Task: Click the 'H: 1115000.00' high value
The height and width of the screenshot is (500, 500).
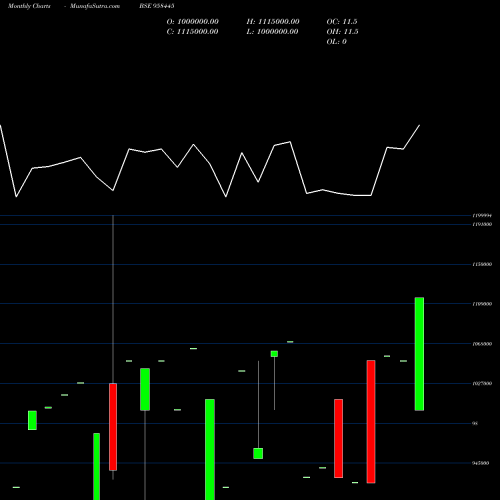Action: point(273,22)
